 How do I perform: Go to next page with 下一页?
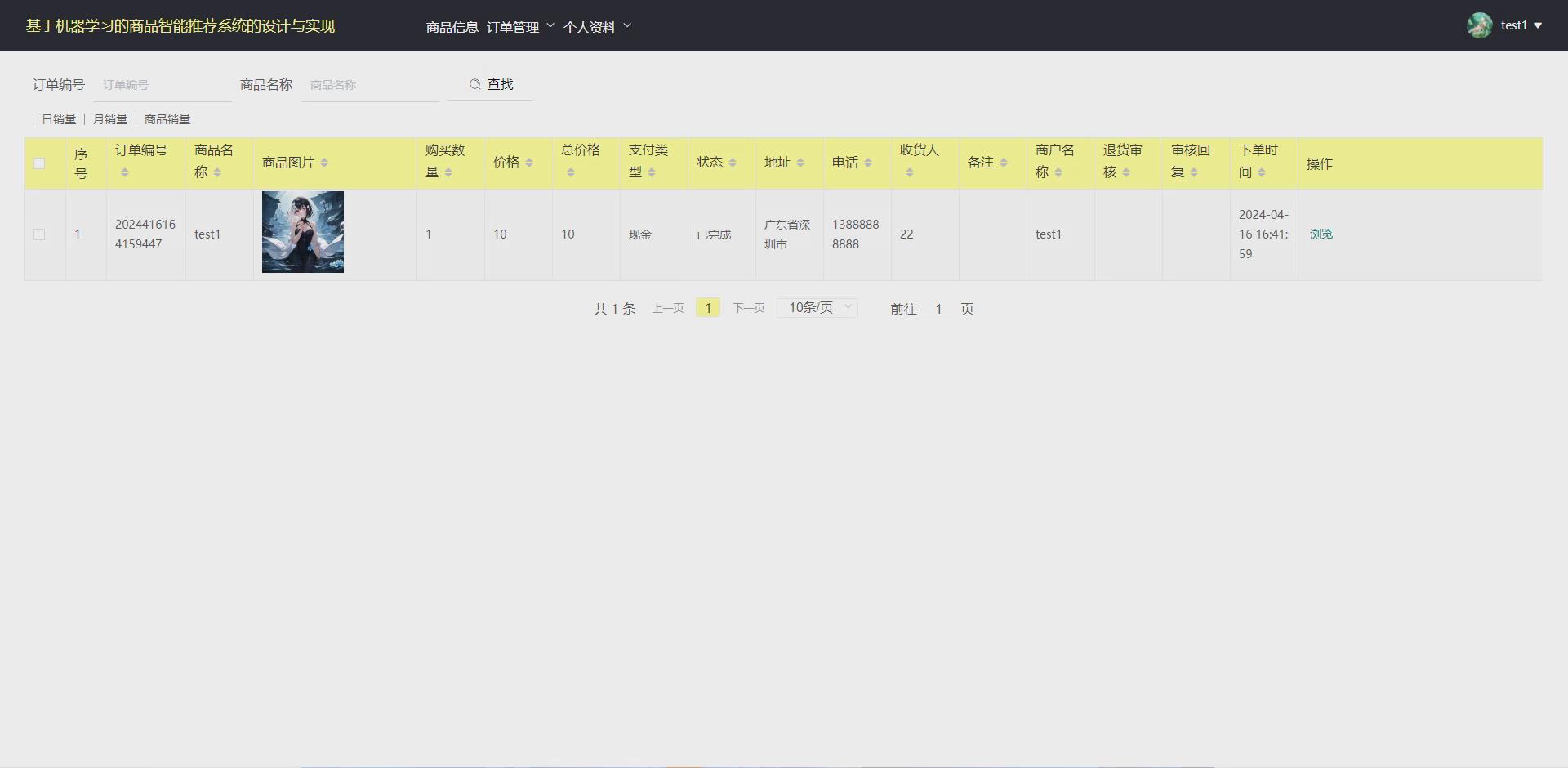click(x=749, y=308)
